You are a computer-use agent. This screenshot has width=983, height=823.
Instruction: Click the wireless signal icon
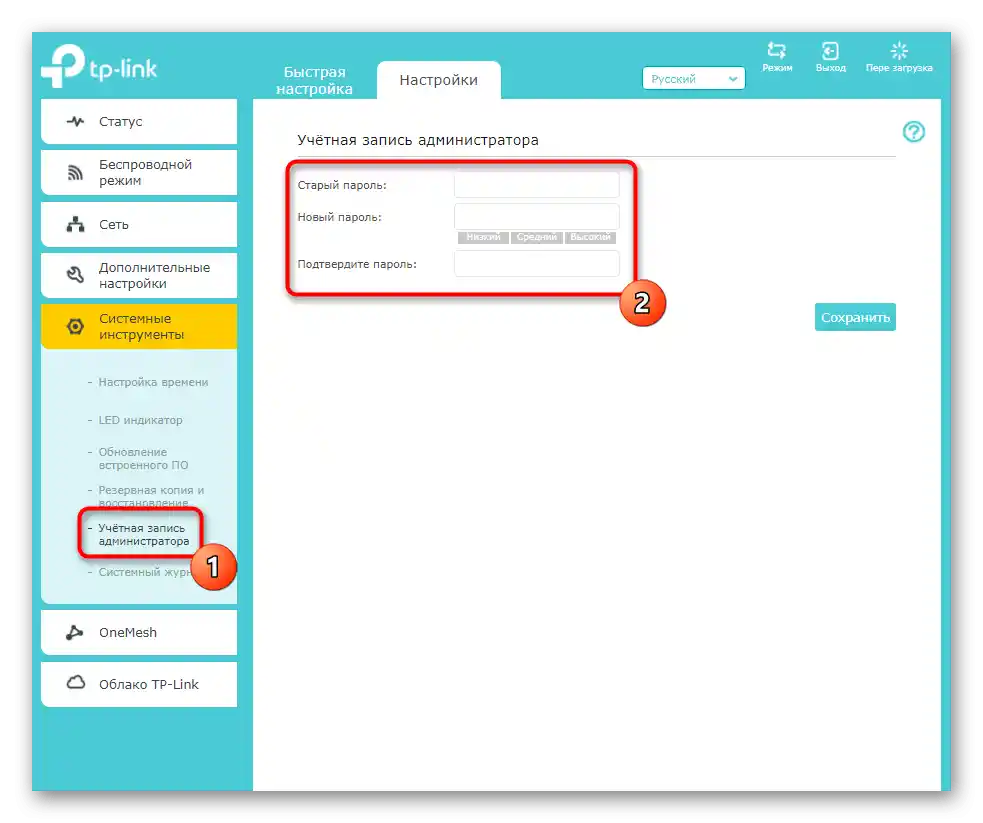coord(75,172)
